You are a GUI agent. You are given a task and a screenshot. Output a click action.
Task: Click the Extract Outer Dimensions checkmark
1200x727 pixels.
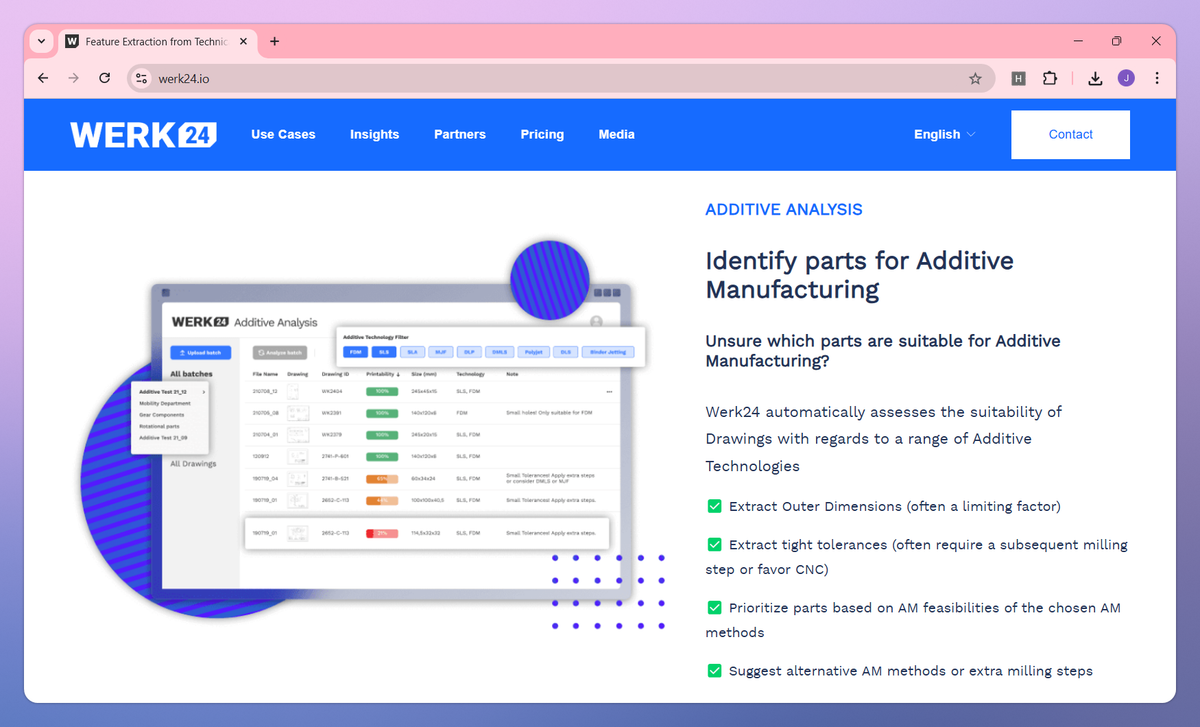pyautogui.click(x=714, y=506)
